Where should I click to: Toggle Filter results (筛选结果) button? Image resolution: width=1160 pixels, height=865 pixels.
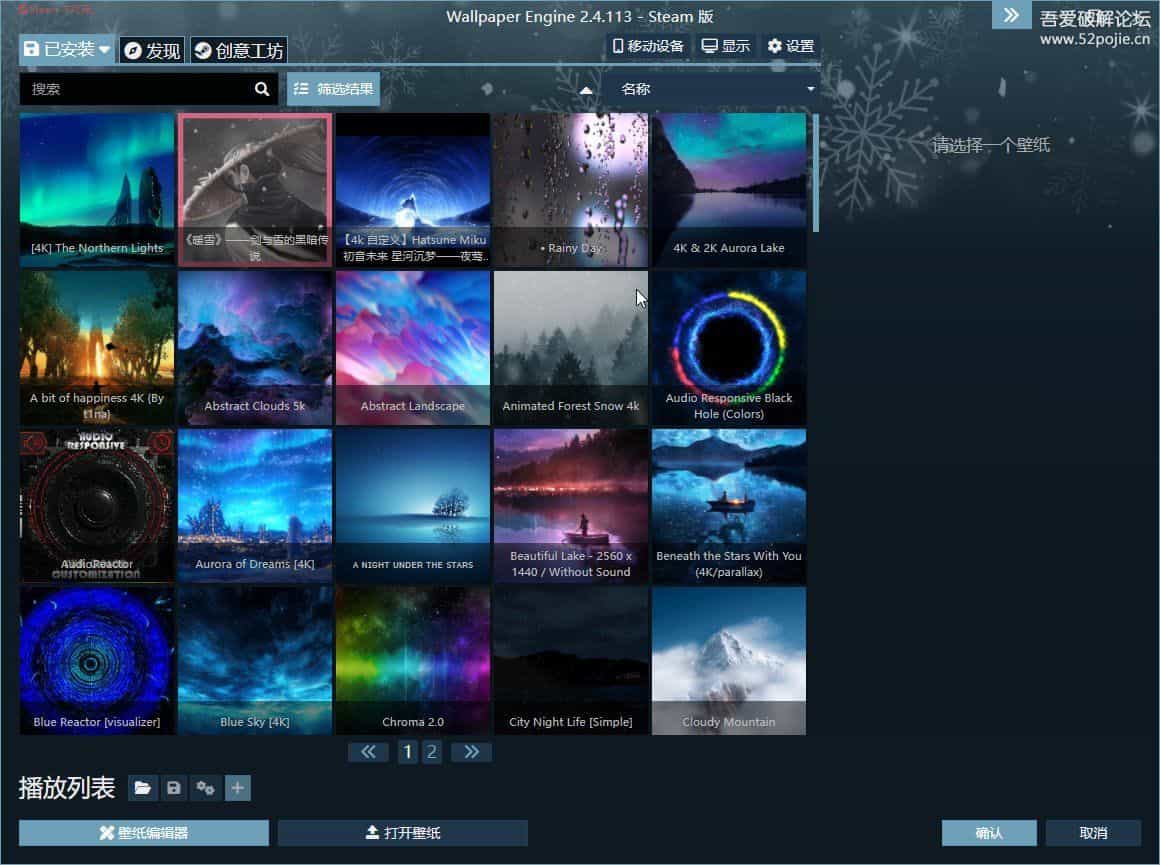click(333, 89)
